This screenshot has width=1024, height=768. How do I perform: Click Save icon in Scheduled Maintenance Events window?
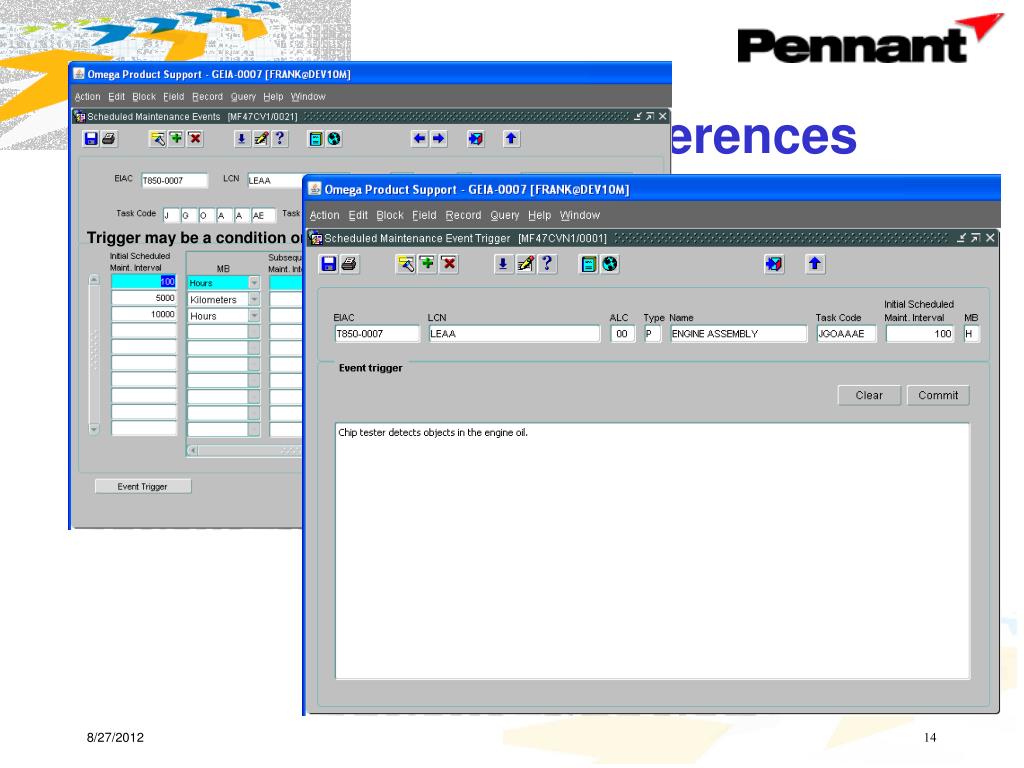[x=91, y=138]
